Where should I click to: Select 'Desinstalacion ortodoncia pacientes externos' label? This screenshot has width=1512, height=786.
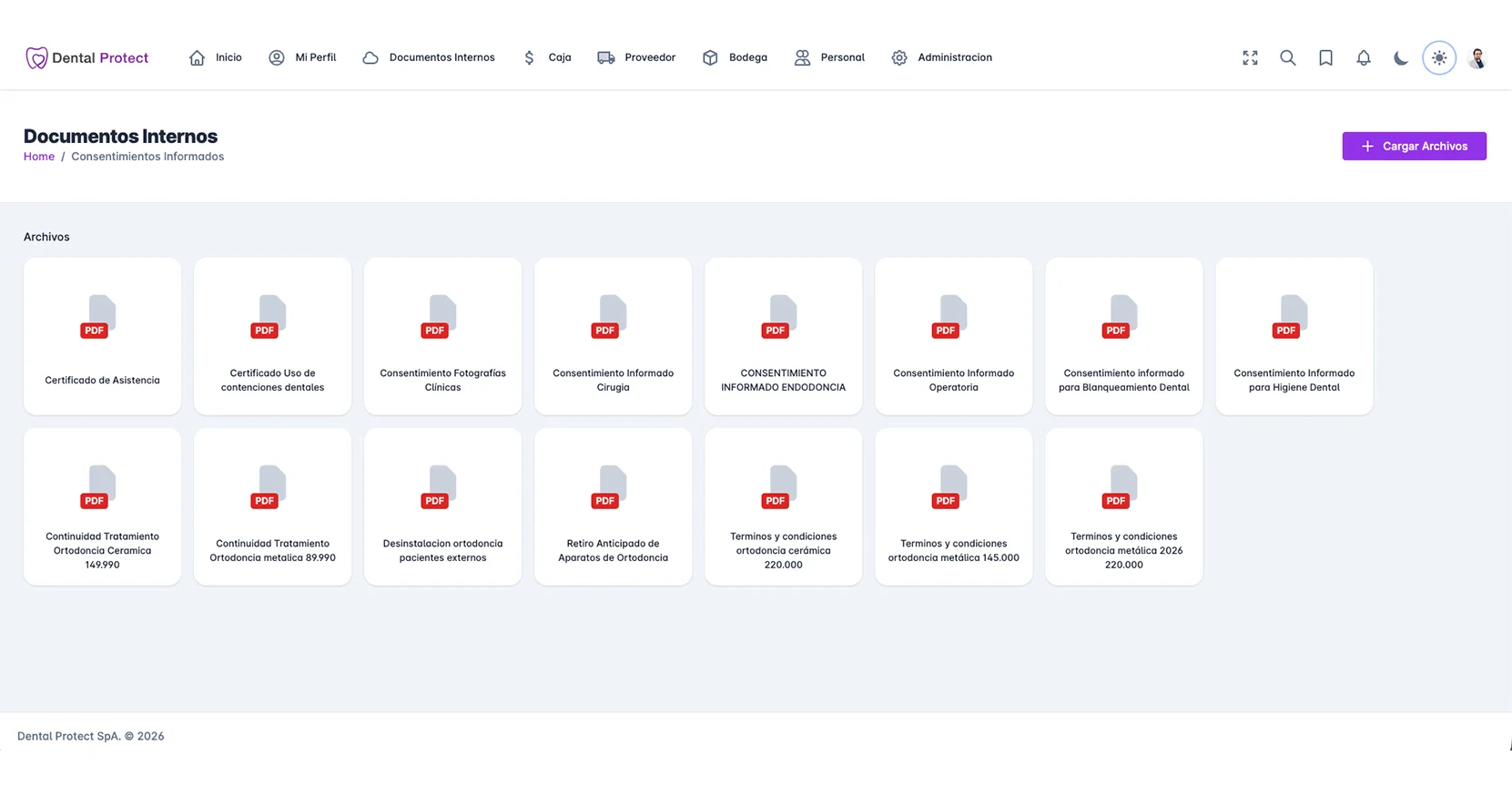(x=442, y=551)
